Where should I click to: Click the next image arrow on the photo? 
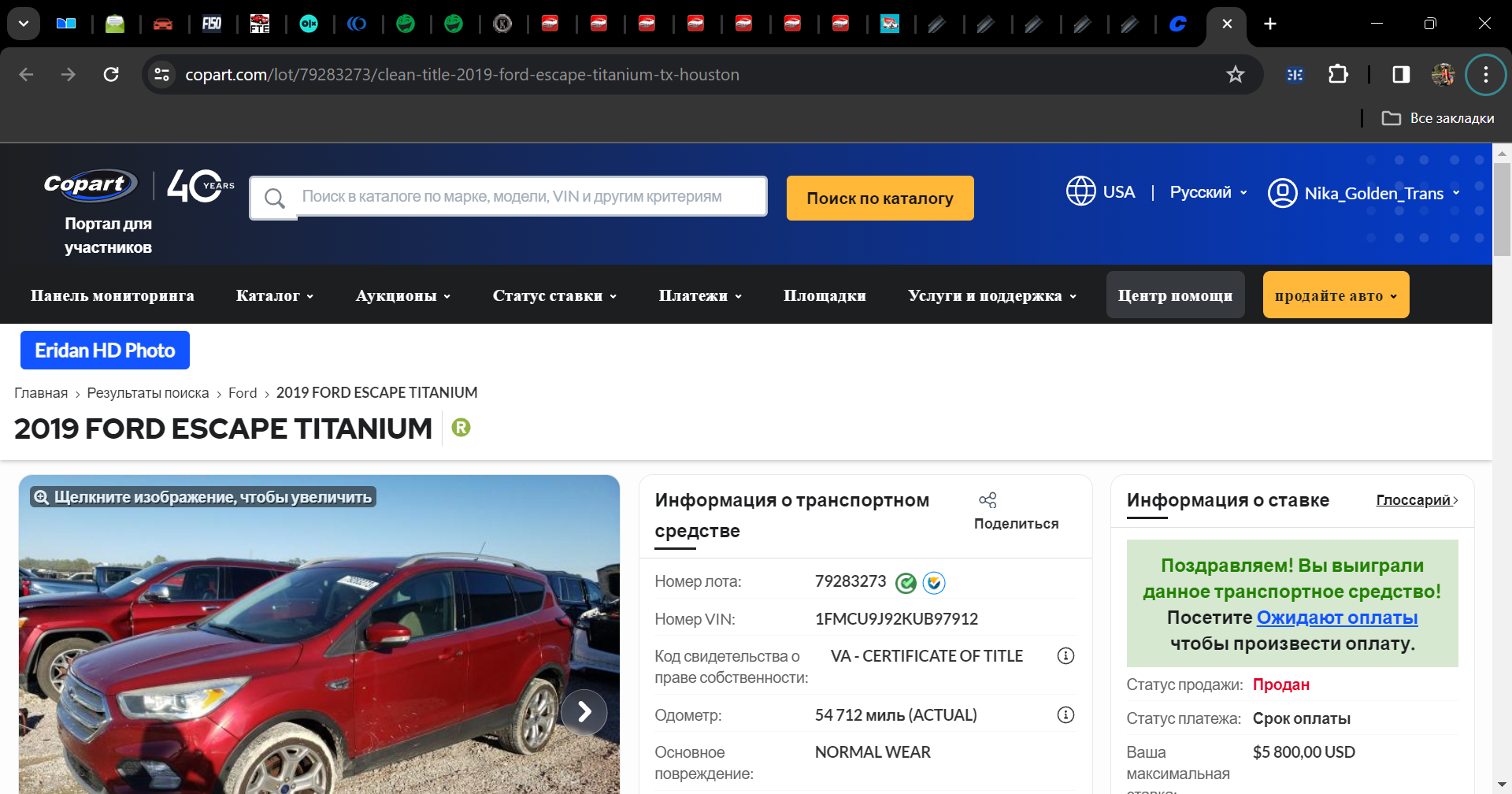click(584, 712)
